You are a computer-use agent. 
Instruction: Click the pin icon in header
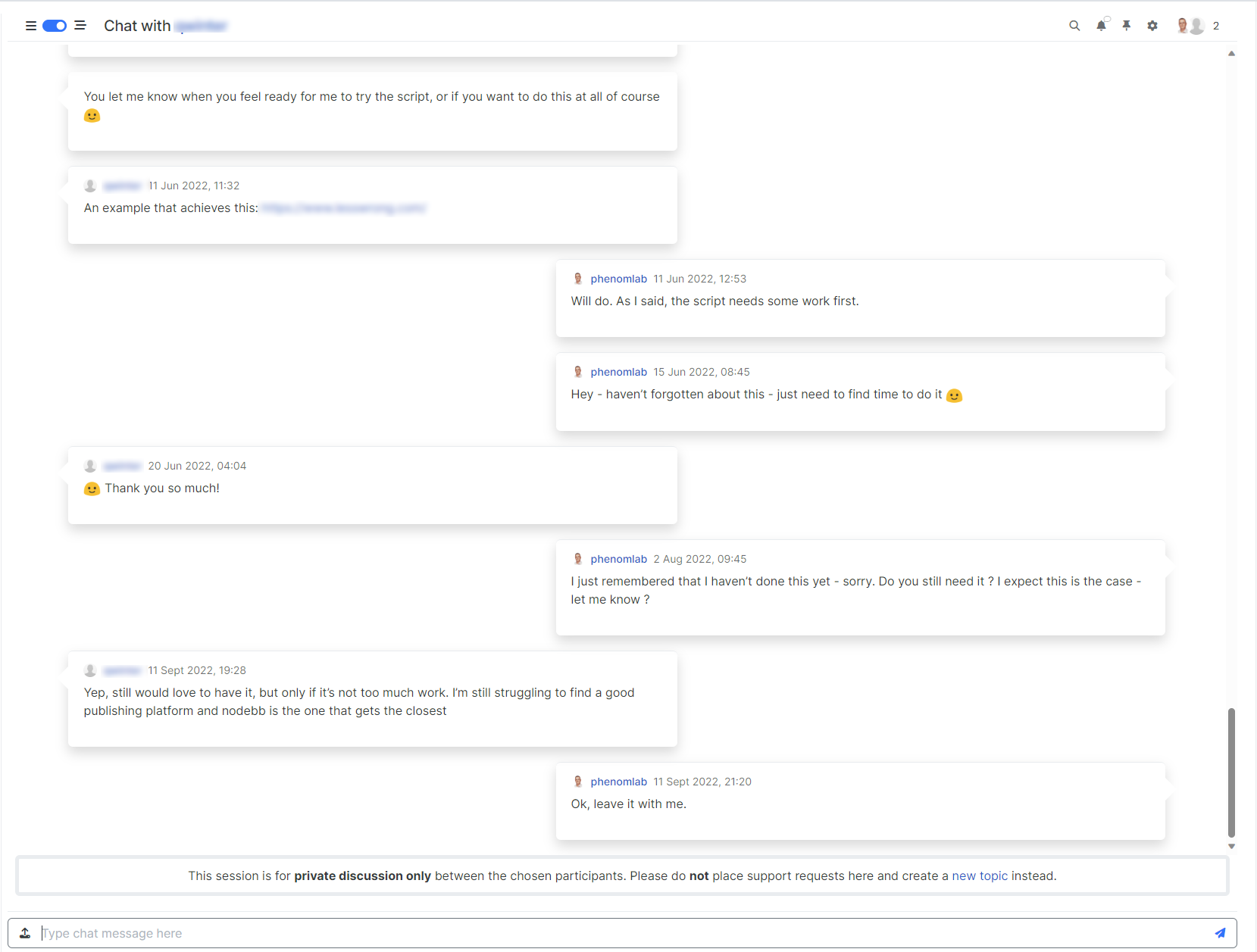[x=1127, y=26]
